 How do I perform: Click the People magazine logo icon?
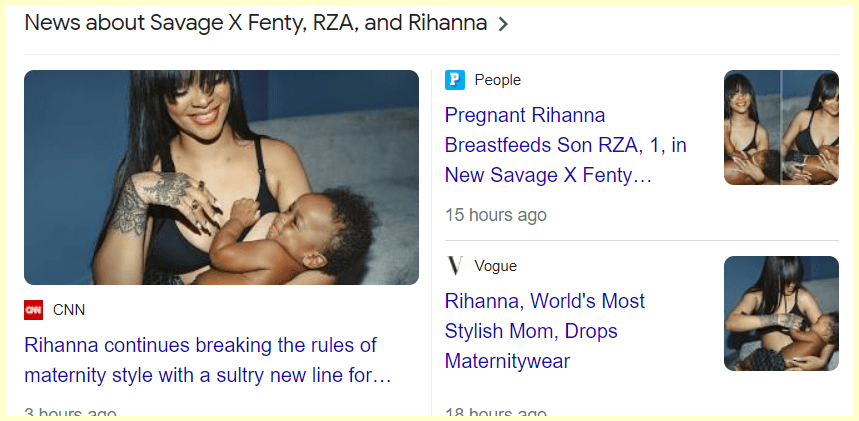[x=455, y=80]
